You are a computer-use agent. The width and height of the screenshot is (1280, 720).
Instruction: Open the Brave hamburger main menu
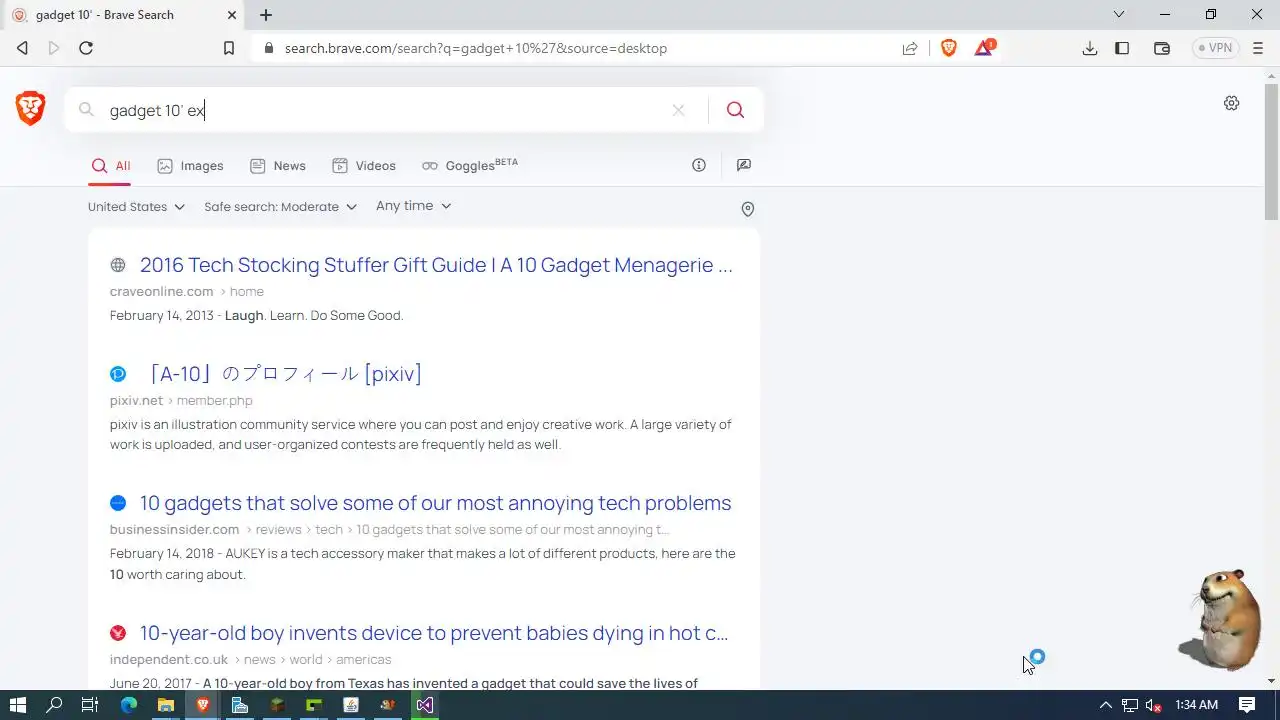[1258, 48]
